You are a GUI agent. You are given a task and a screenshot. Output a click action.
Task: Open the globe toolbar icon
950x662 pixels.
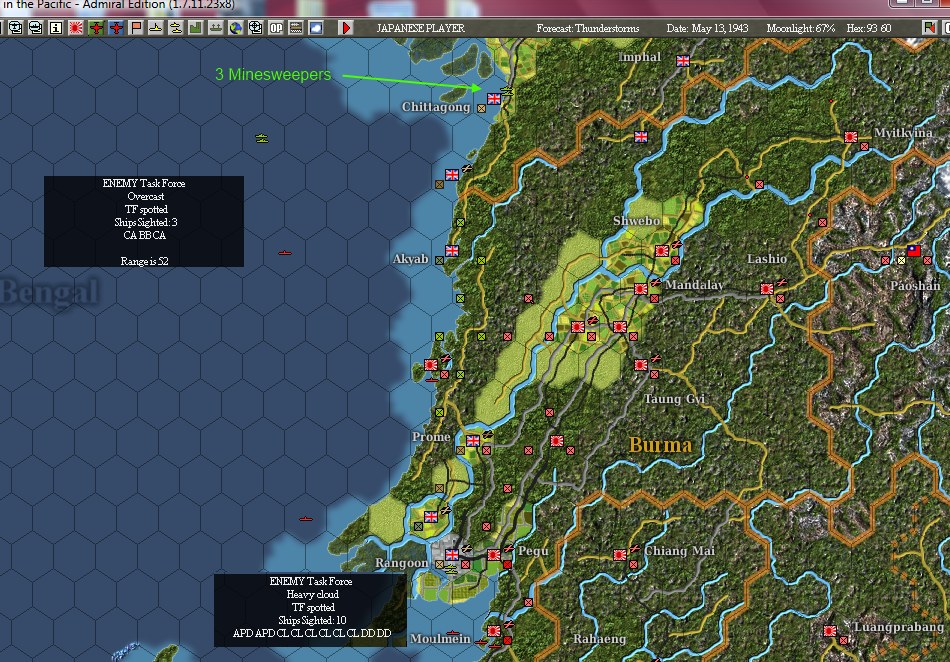pyautogui.click(x=236, y=28)
